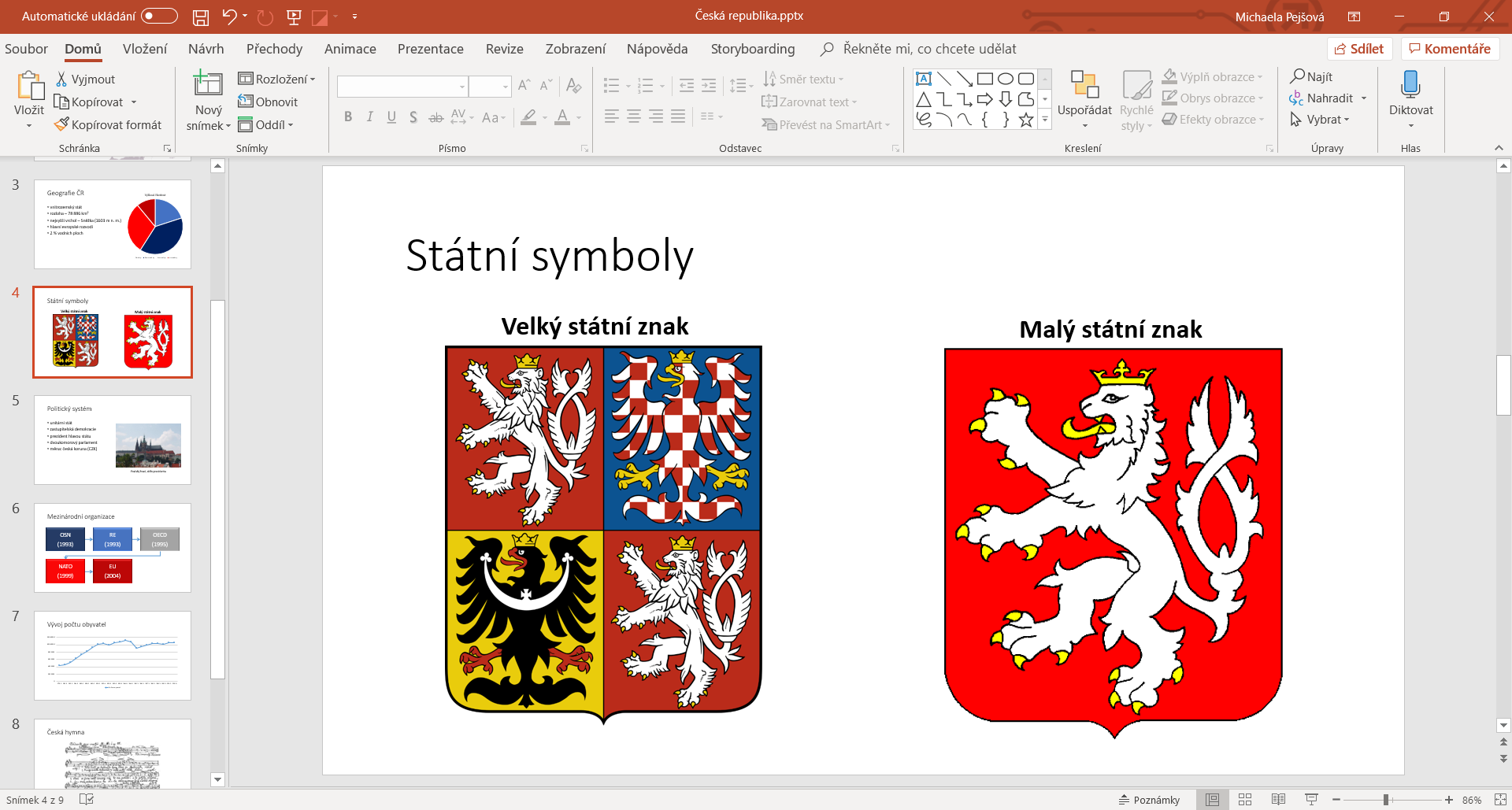Click fit slide to window icon
Image resolution: width=1512 pixels, height=810 pixels.
point(1500,800)
